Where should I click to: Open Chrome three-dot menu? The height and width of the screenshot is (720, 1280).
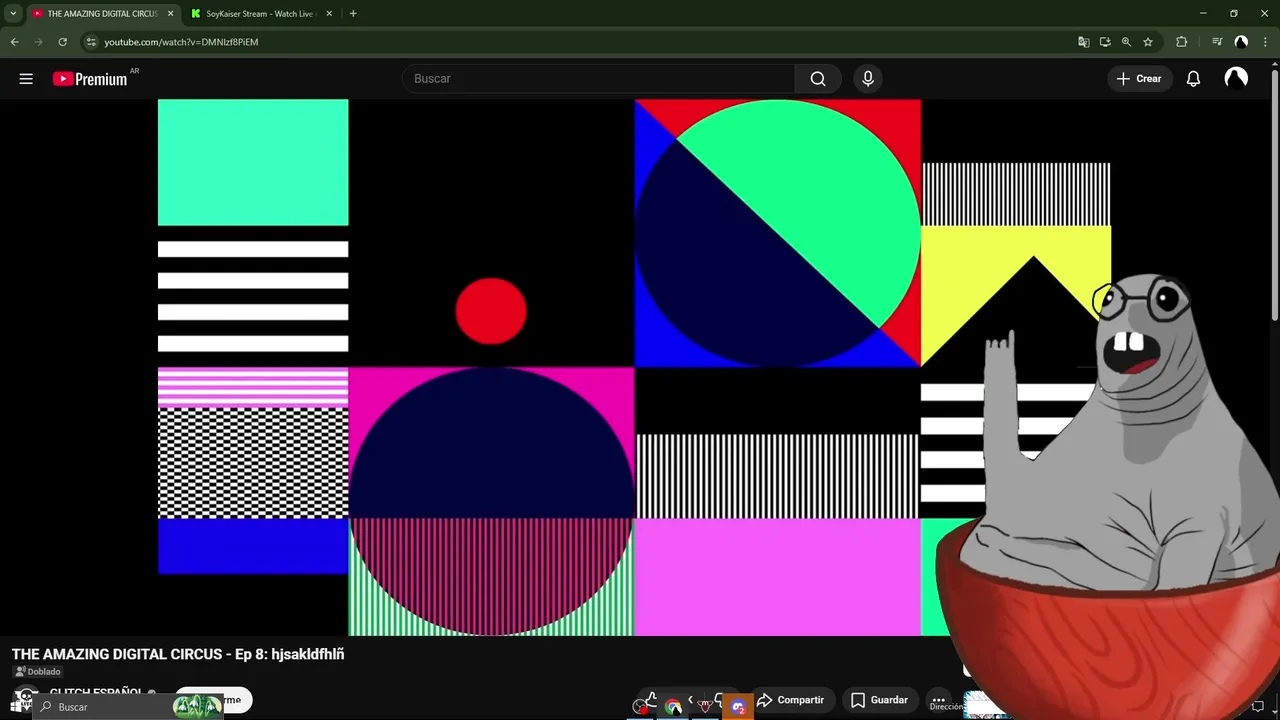tap(1265, 42)
